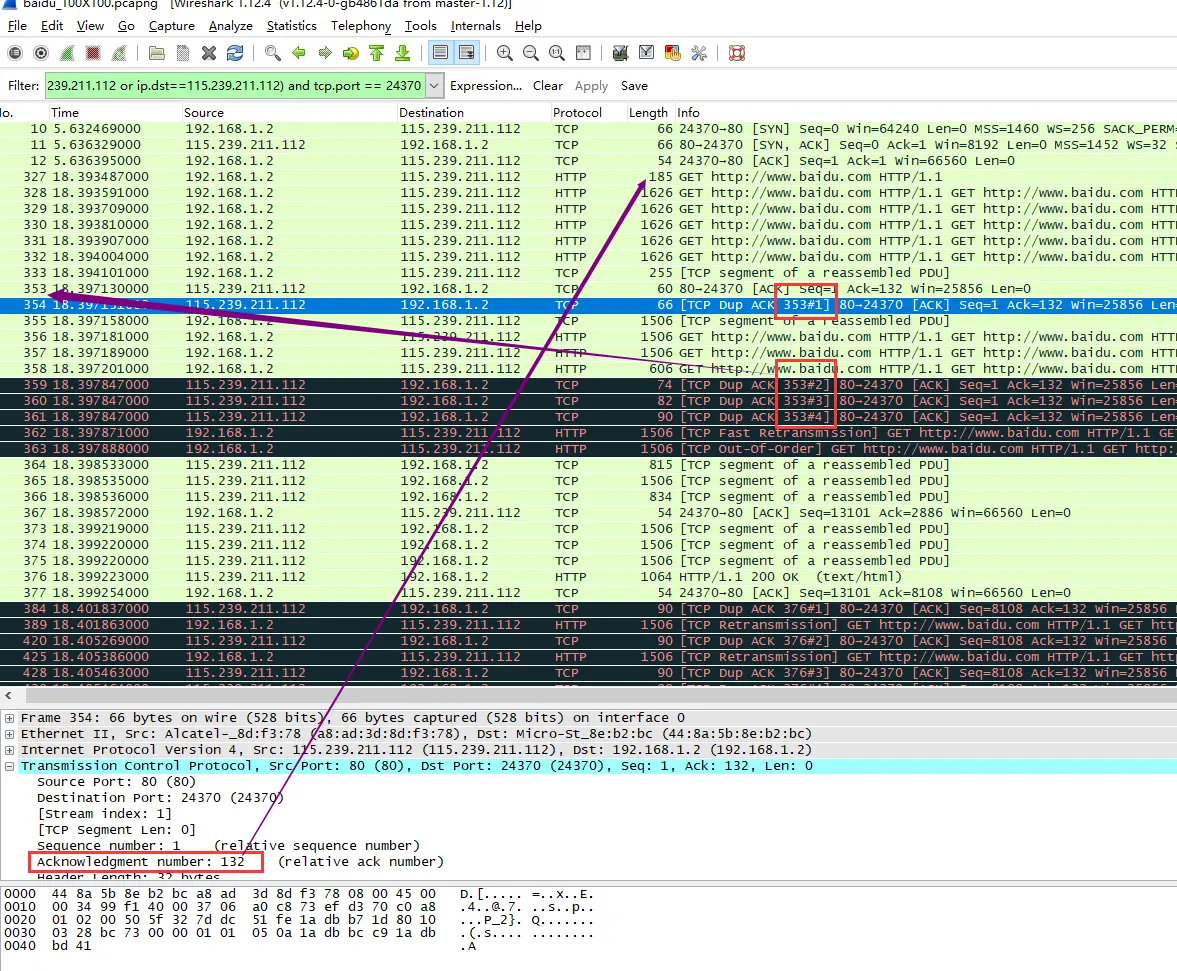
Task: Click the go to first packet icon
Action: click(376, 53)
